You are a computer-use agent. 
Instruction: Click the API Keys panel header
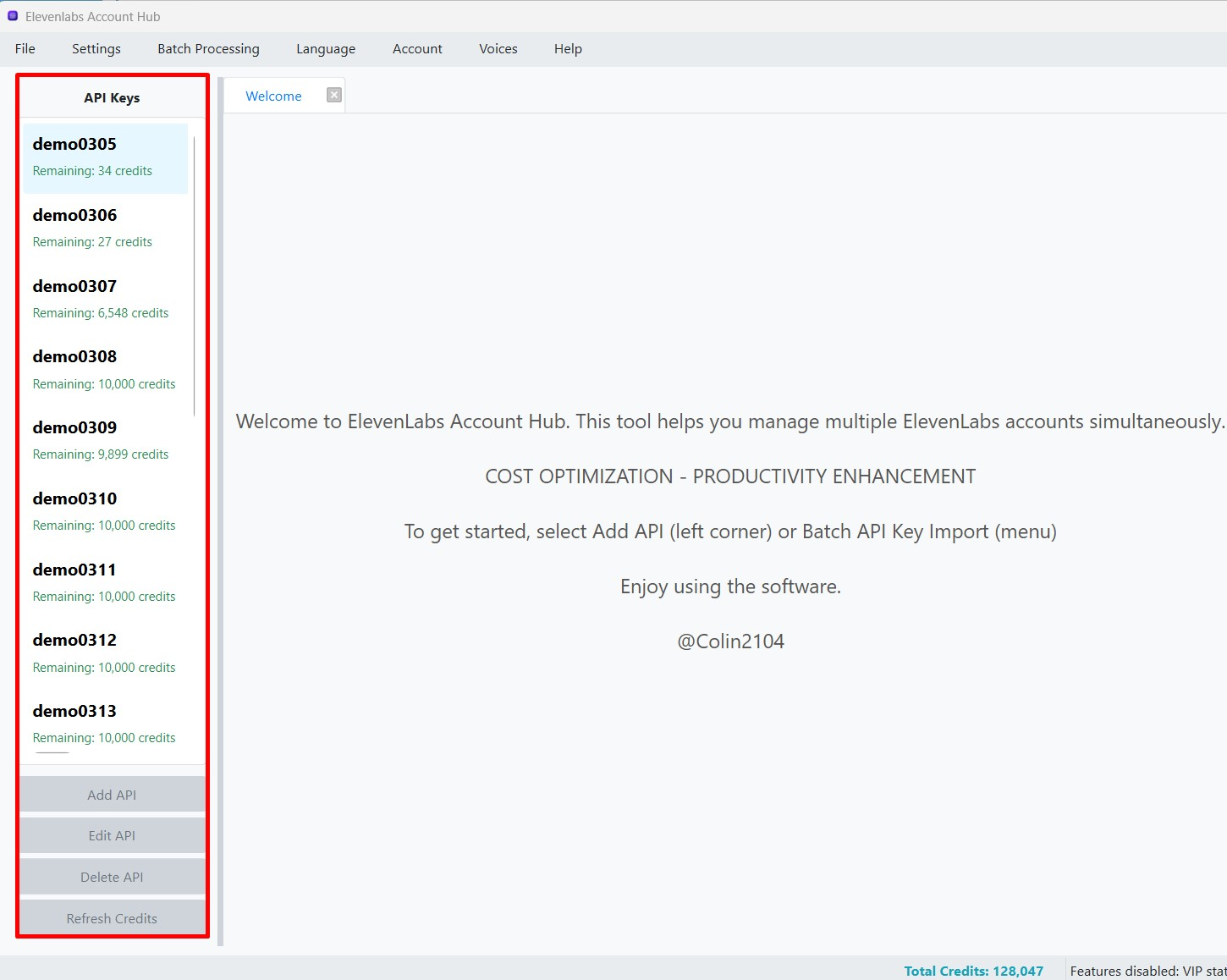(112, 98)
